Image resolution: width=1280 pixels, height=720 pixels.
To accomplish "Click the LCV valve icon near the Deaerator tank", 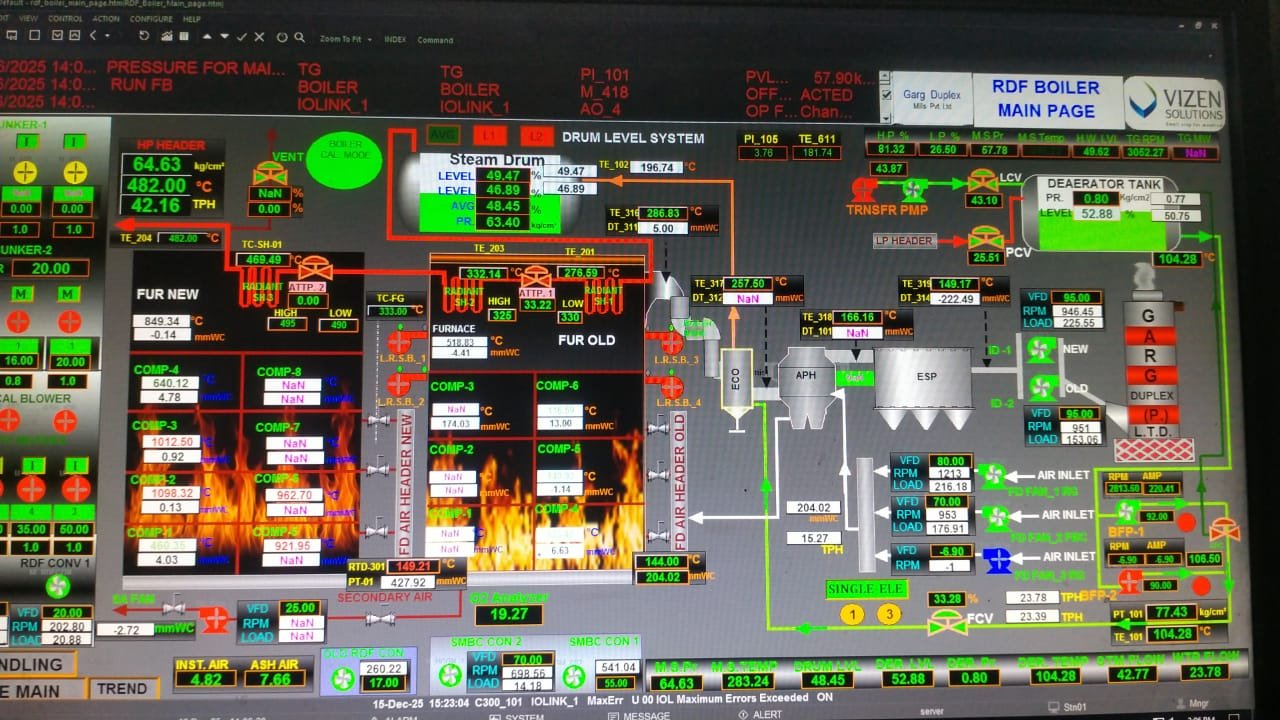I will coord(981,184).
